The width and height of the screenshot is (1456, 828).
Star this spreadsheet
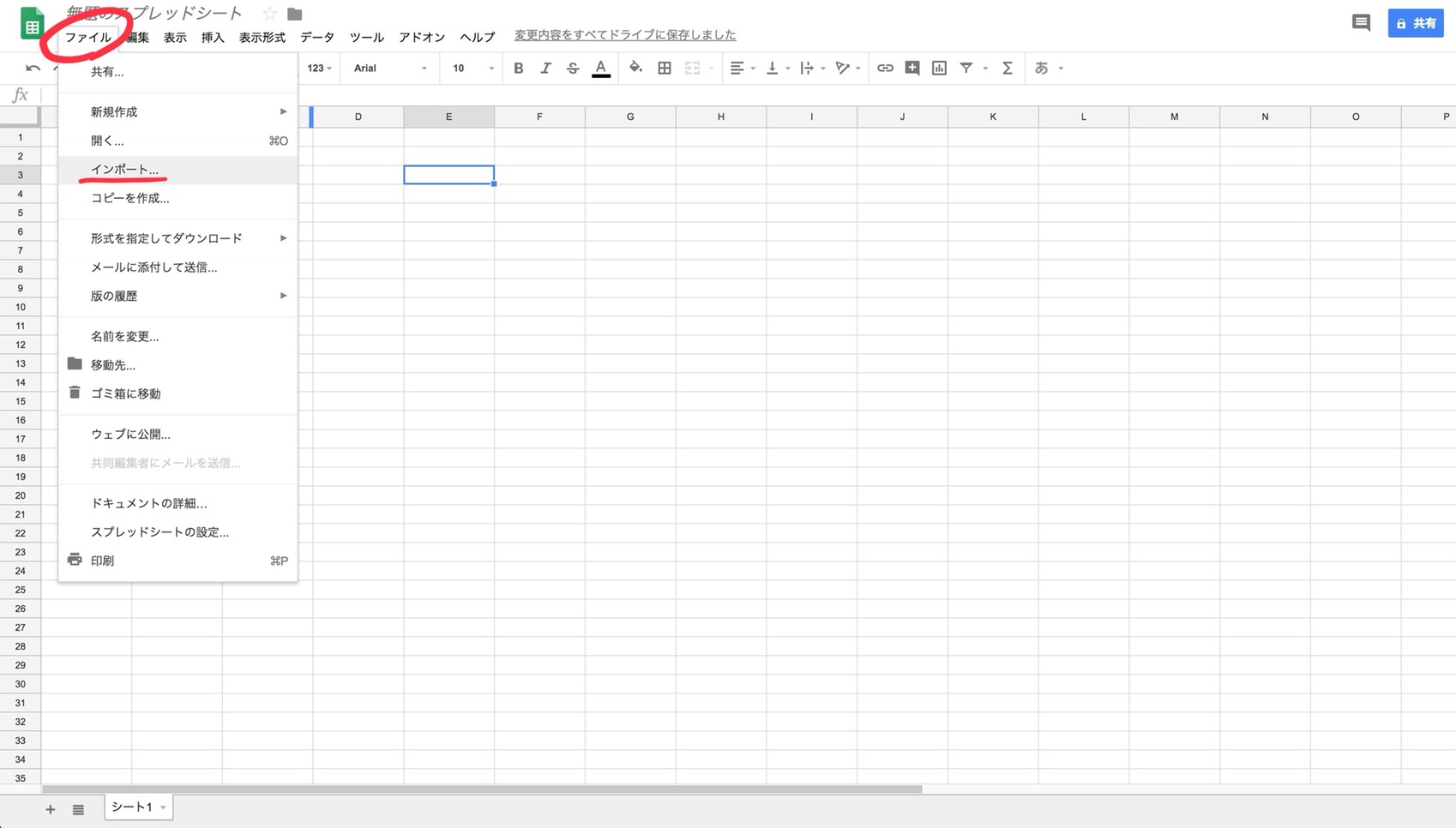pyautogui.click(x=269, y=14)
